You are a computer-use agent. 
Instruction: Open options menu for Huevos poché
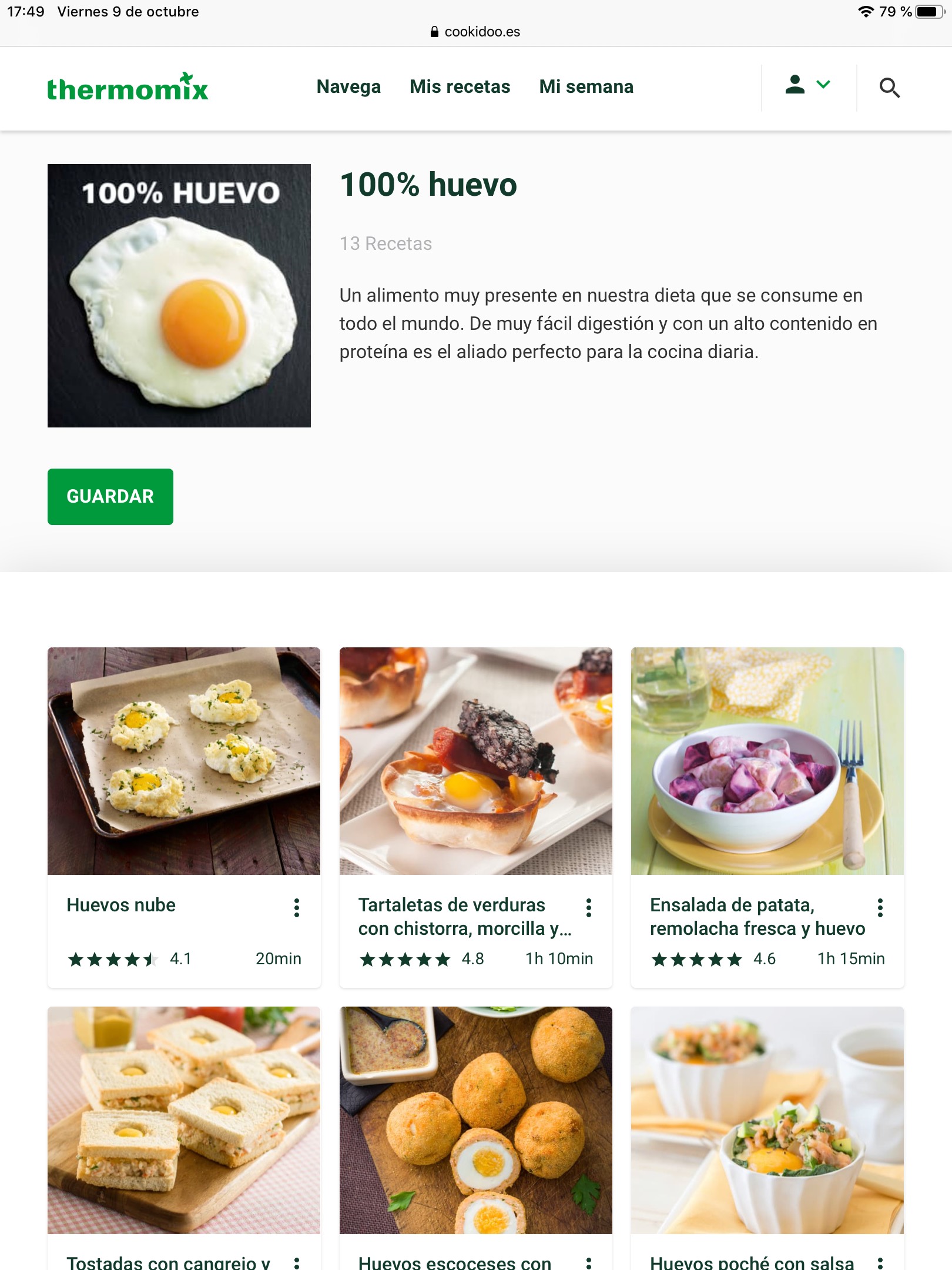[x=880, y=1262]
